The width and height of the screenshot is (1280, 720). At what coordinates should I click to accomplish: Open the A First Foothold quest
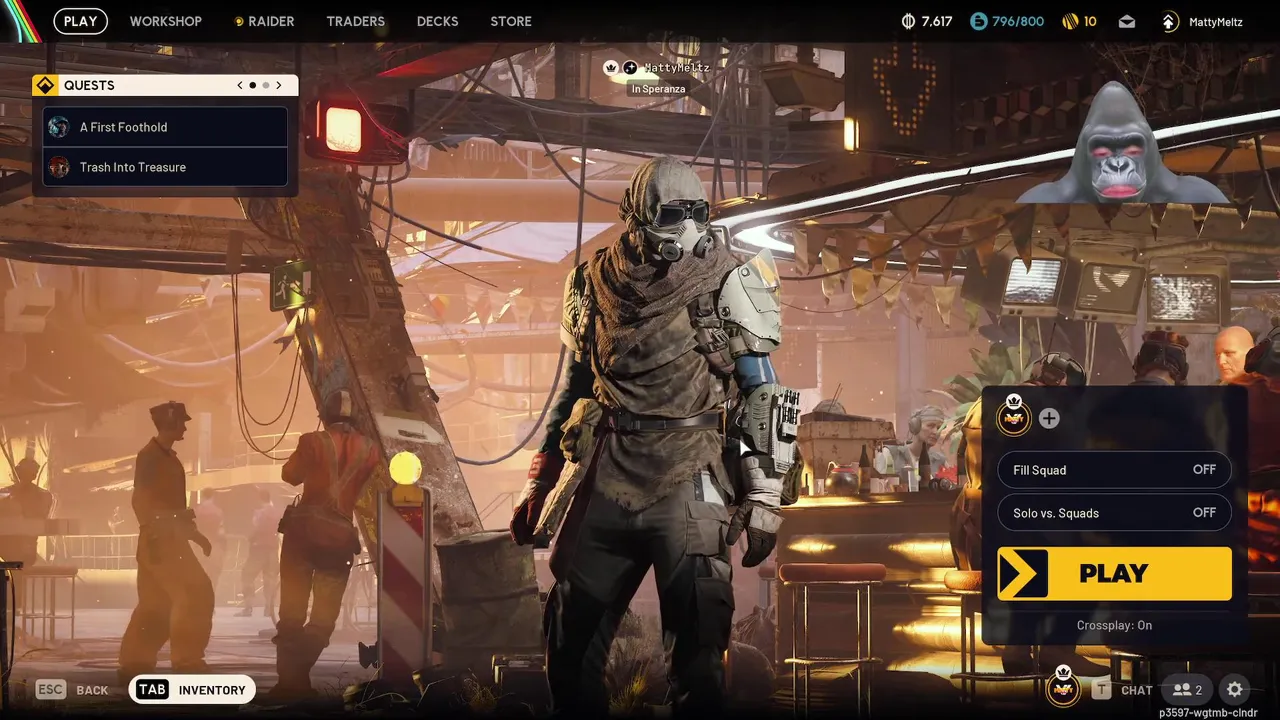point(165,127)
